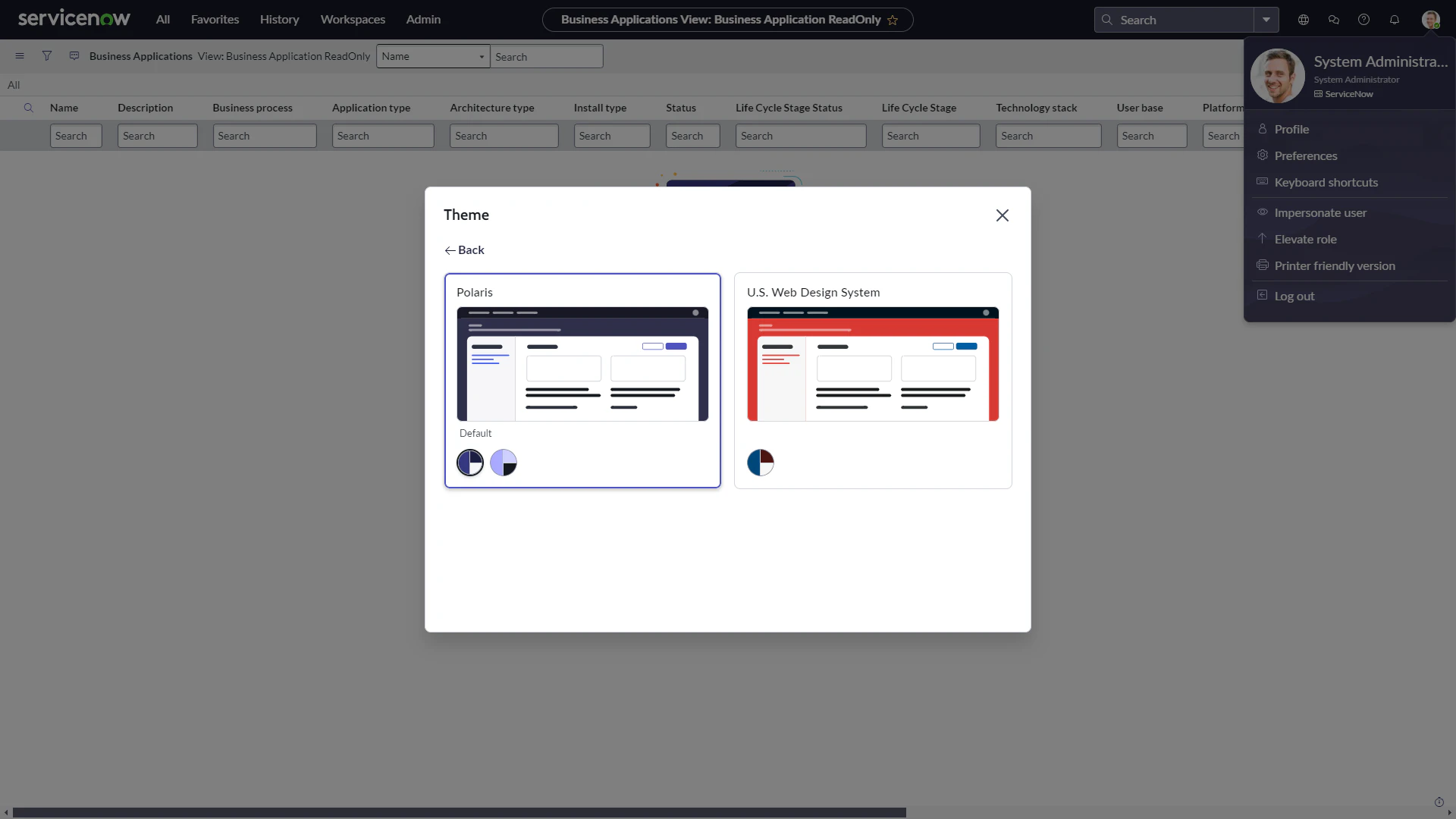Click the Architecture type column search field

[504, 136]
